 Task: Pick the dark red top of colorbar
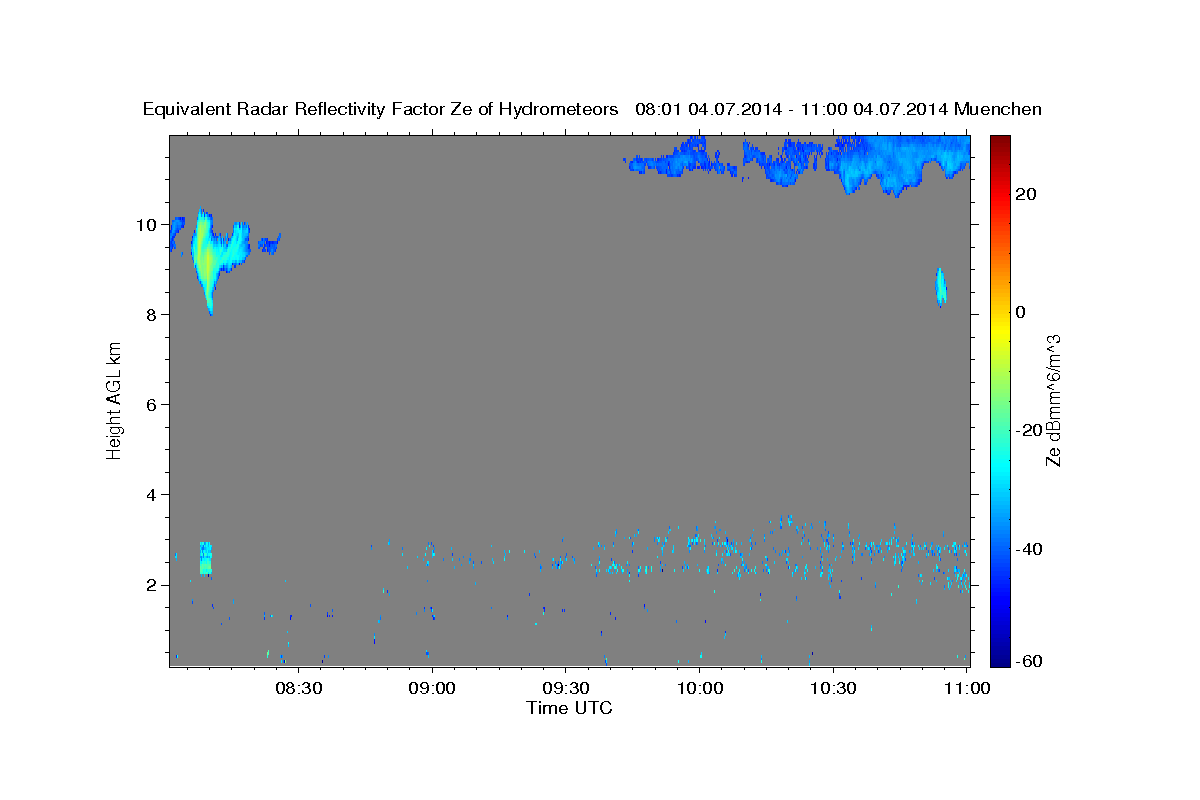coord(1000,142)
